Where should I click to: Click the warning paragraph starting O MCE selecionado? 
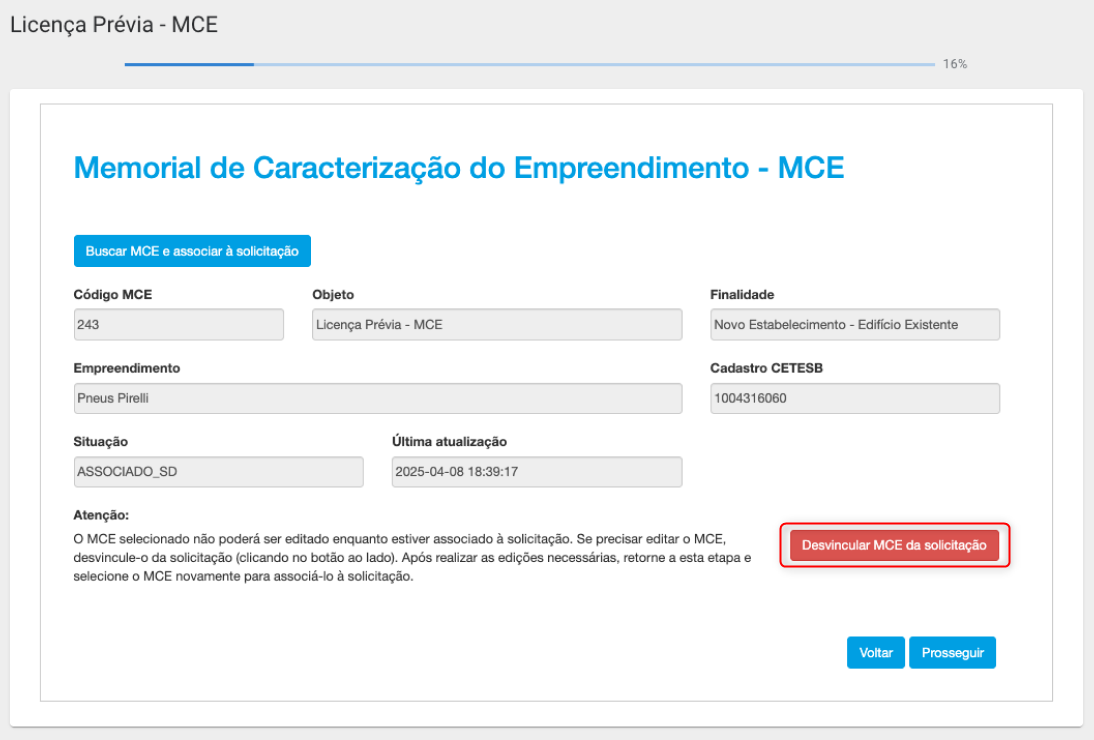click(412, 558)
